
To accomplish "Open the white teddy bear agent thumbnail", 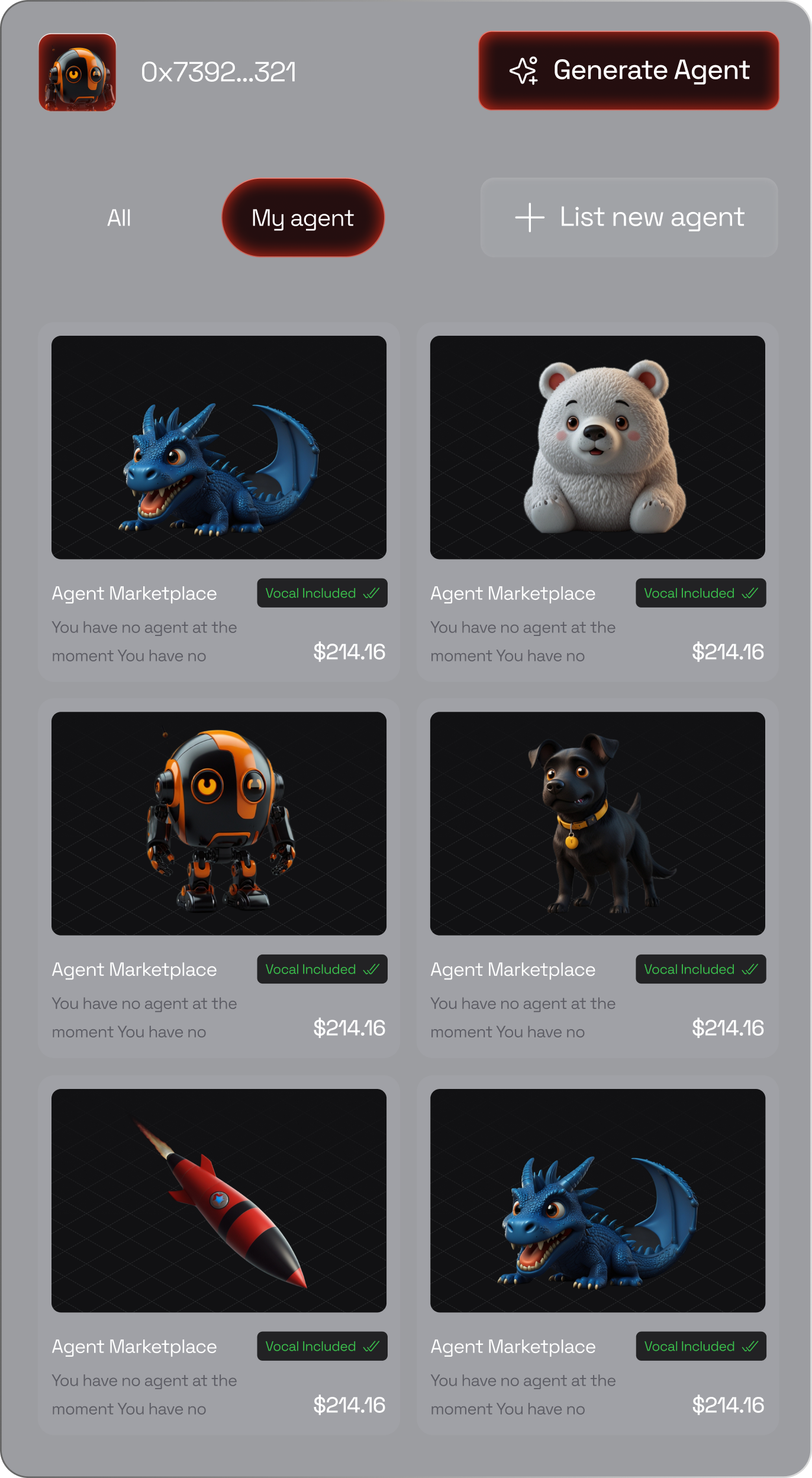I will pyautogui.click(x=598, y=448).
